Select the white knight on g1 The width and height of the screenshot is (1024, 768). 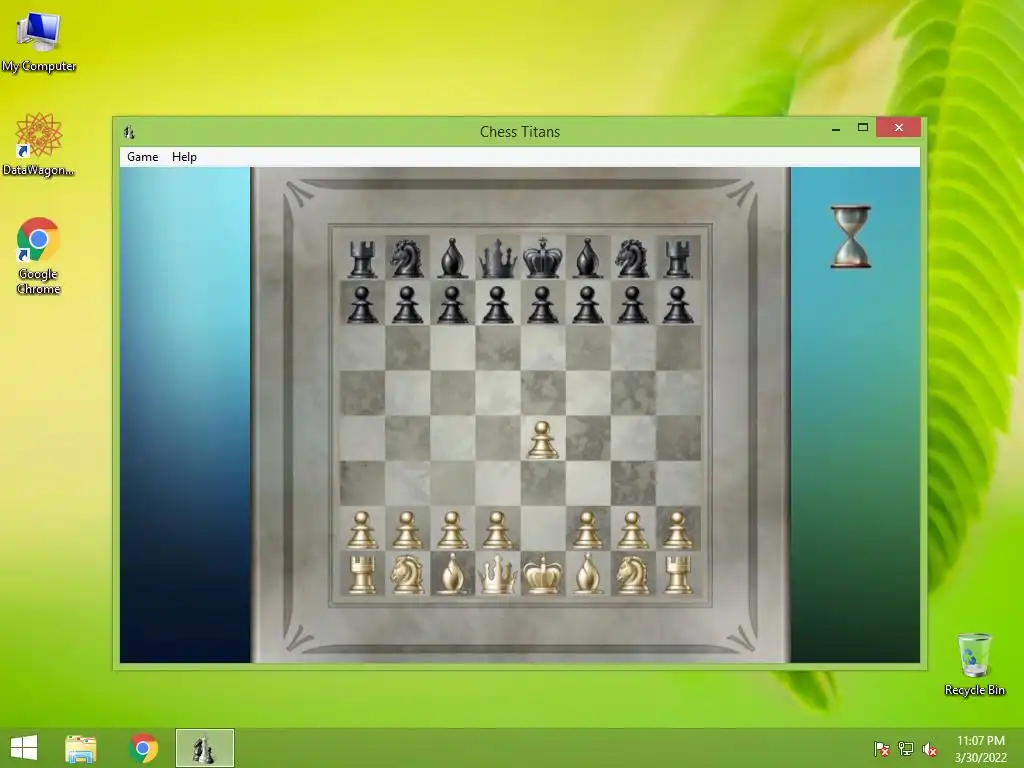point(633,575)
